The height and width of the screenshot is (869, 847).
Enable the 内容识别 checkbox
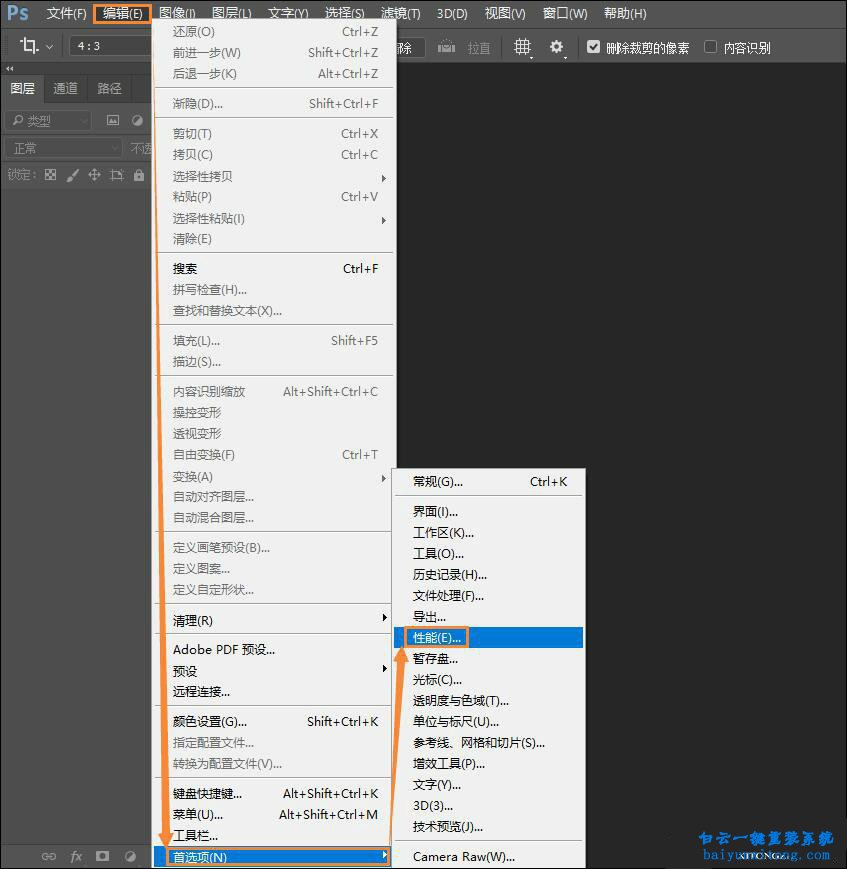712,46
